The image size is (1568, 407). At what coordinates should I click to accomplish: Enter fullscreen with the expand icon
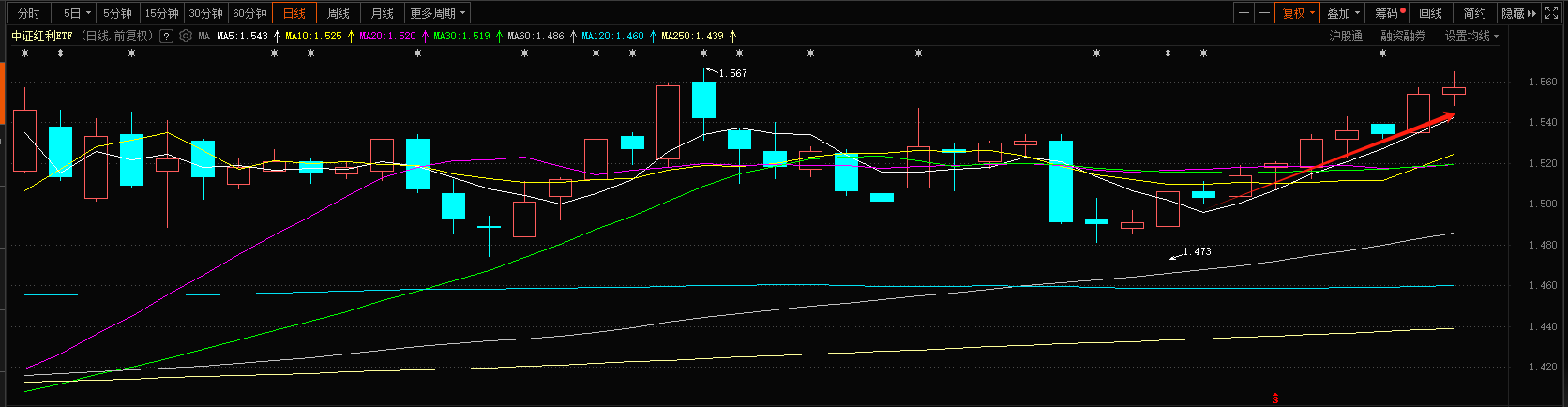[1551, 13]
